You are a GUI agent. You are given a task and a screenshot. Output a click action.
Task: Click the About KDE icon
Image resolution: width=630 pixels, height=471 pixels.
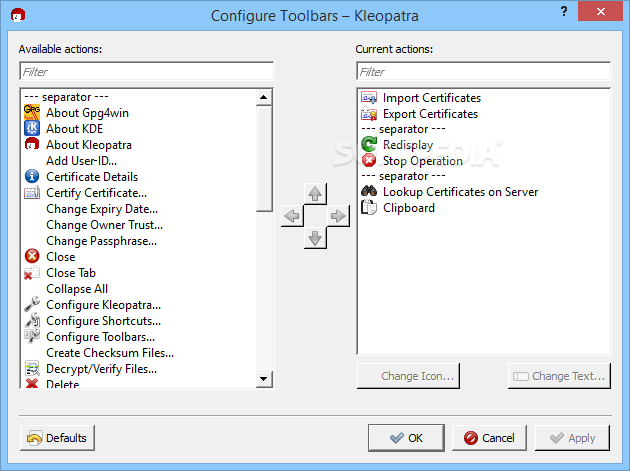click(32, 129)
